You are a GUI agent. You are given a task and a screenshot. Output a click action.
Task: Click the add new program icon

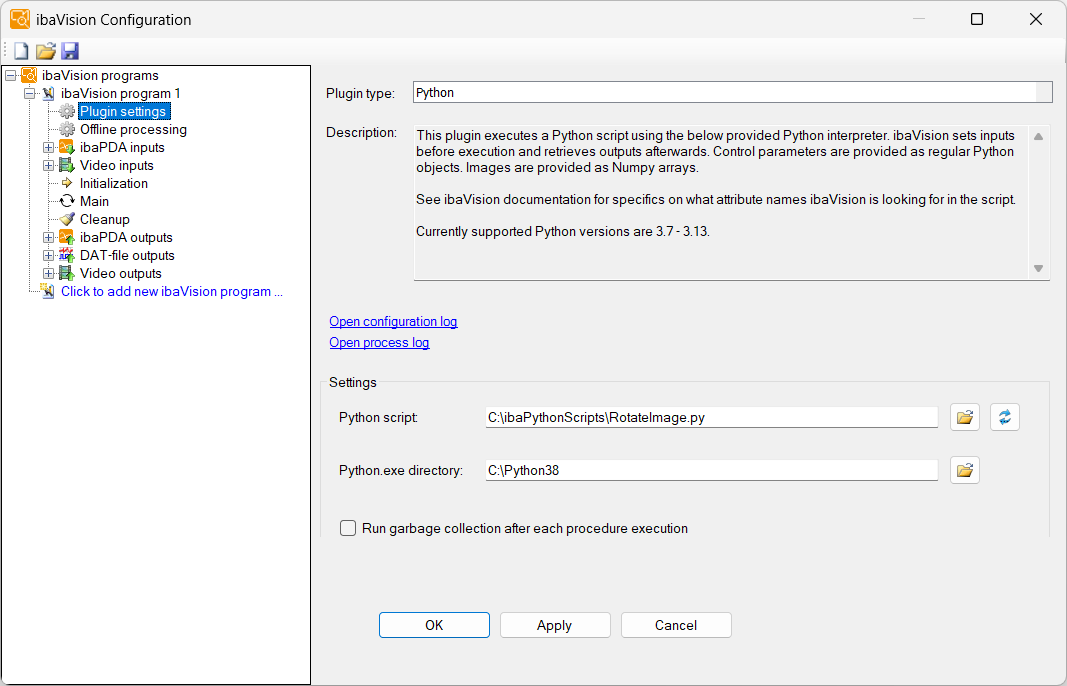coord(48,291)
